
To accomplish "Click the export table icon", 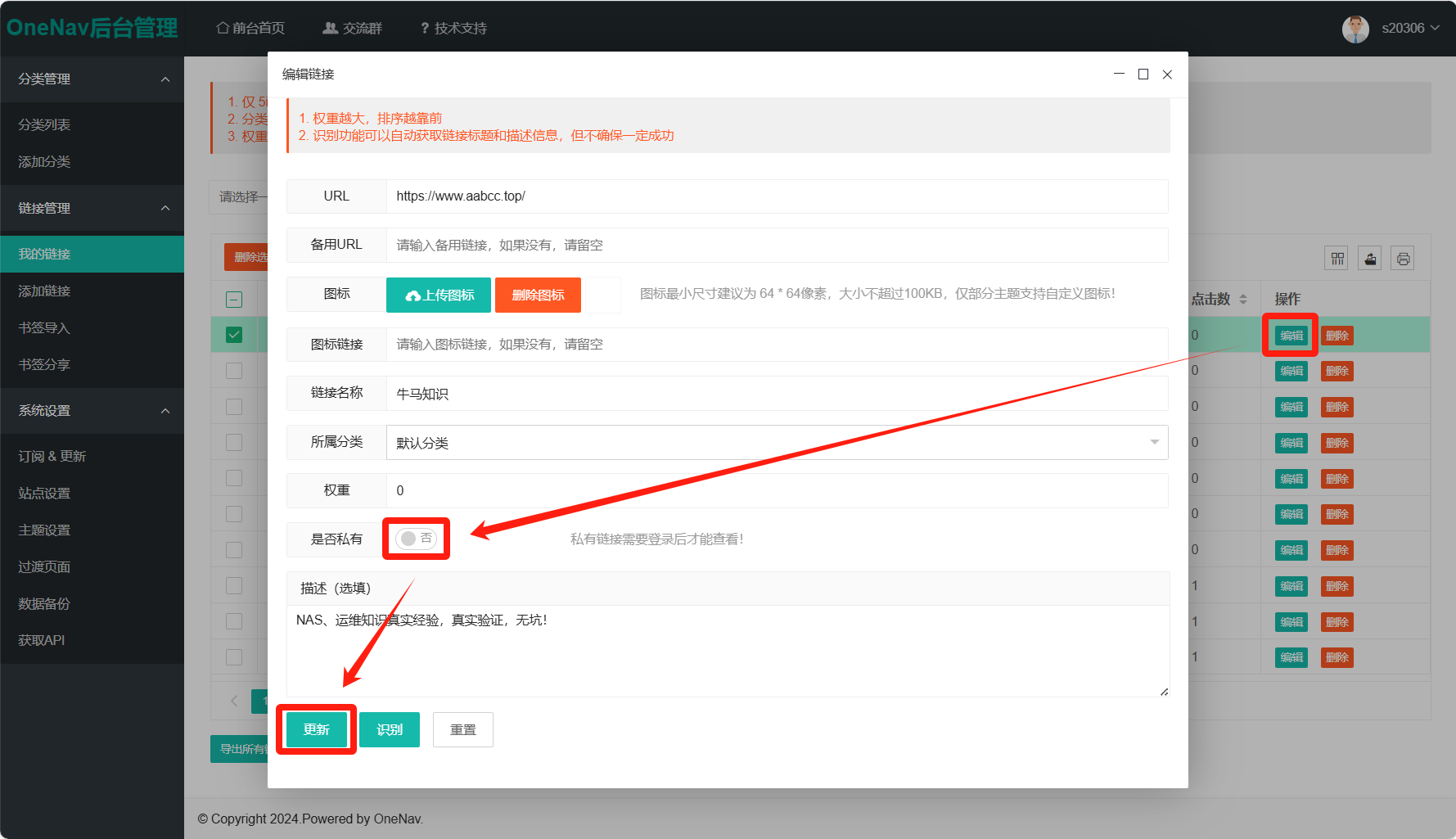I will (1370, 259).
